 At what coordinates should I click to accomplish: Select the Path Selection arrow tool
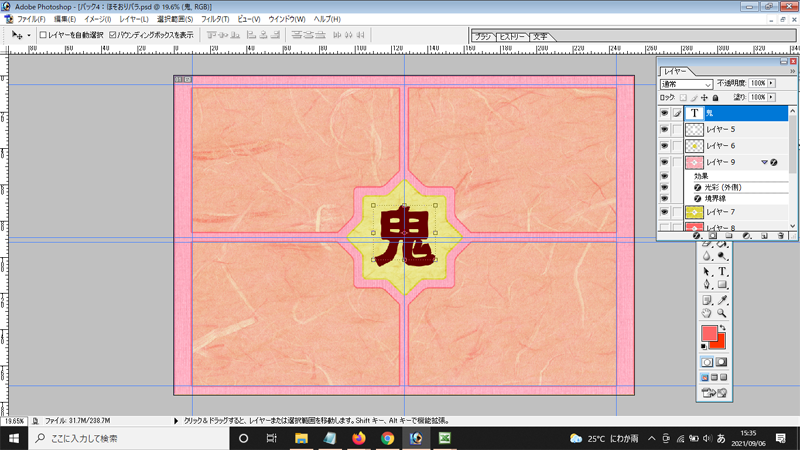pos(707,271)
